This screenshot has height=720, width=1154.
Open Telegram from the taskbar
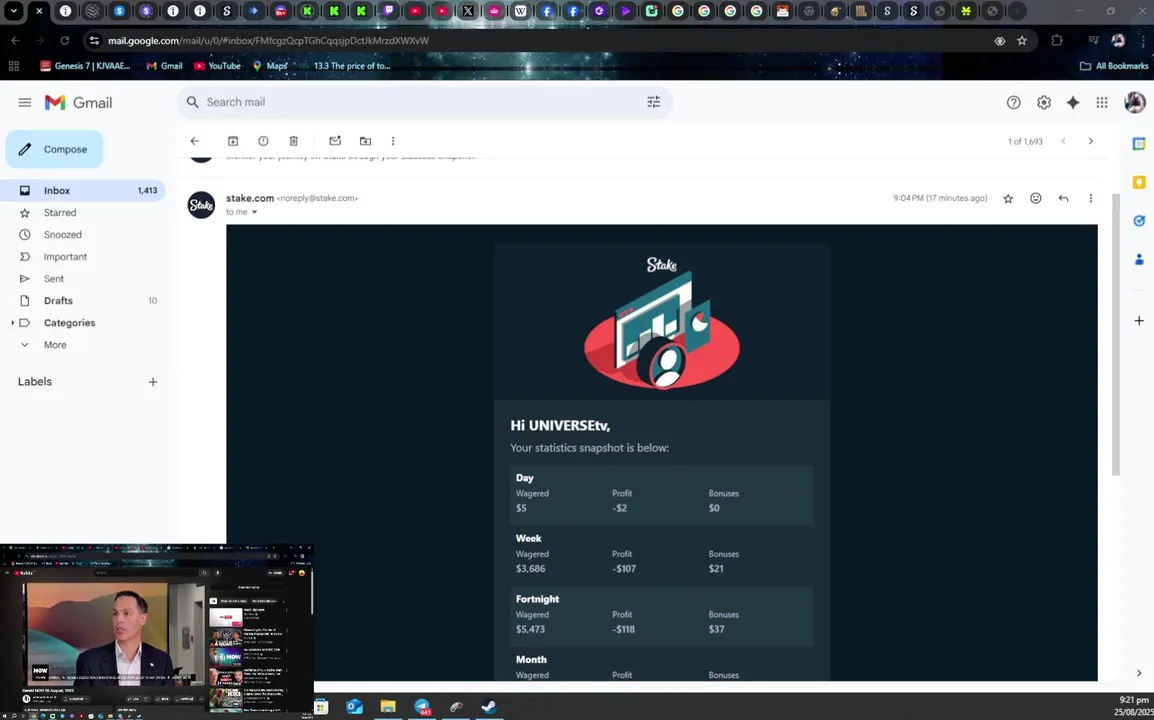[422, 707]
